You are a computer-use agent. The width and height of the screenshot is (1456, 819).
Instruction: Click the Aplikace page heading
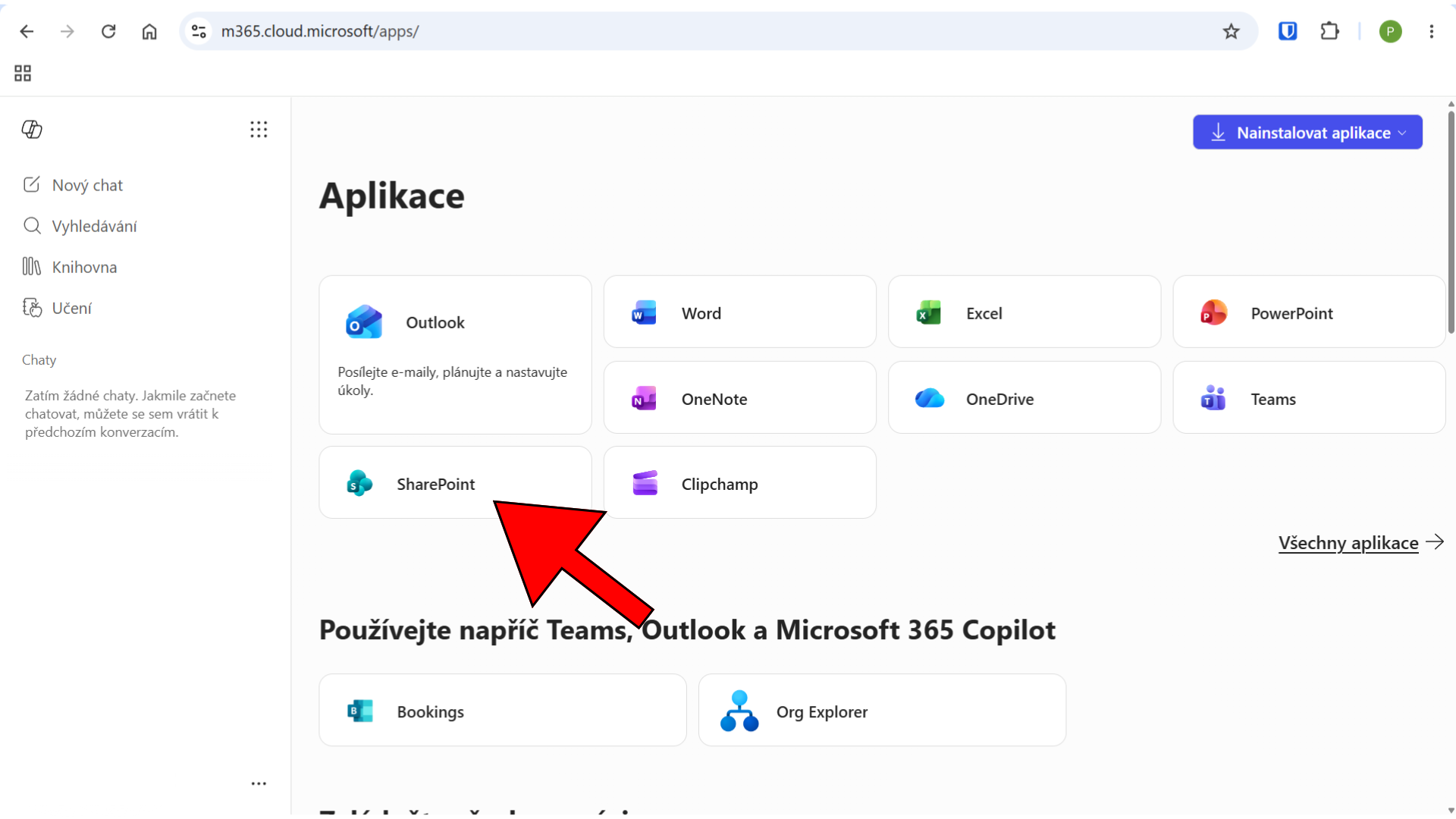[391, 196]
